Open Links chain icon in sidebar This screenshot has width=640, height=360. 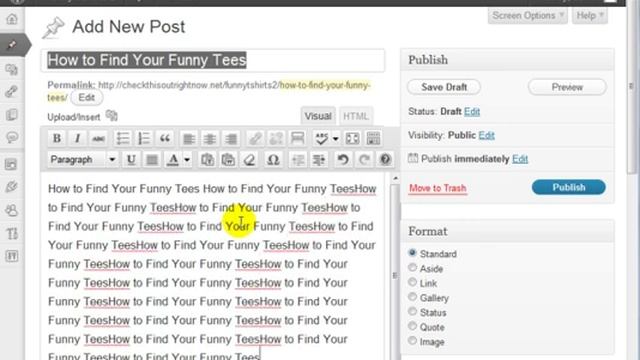(12, 91)
